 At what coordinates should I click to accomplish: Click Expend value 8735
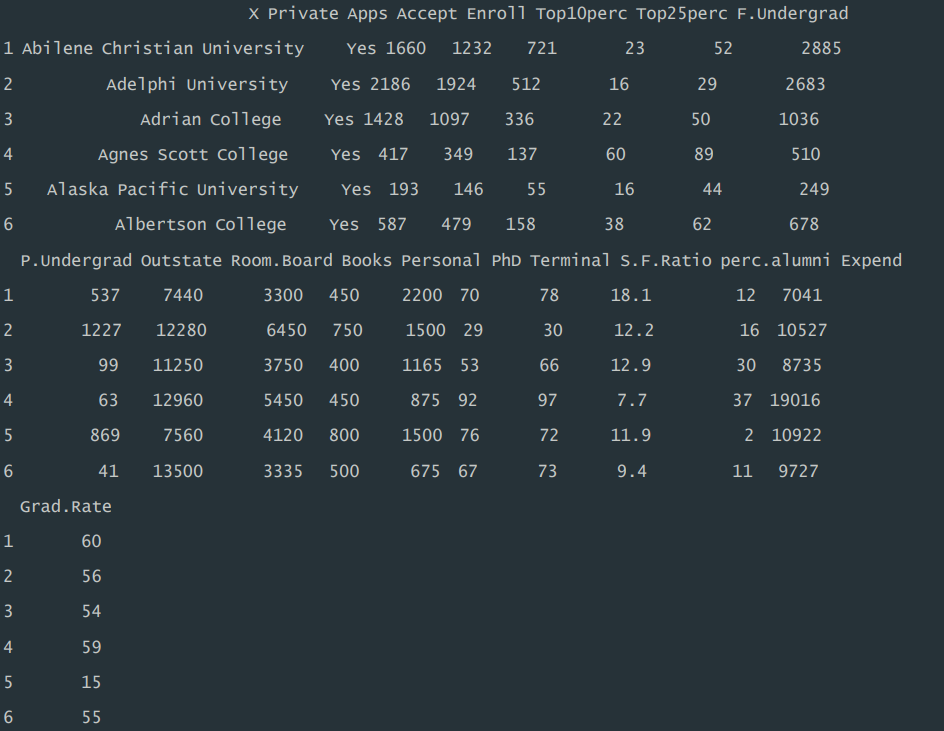point(802,366)
